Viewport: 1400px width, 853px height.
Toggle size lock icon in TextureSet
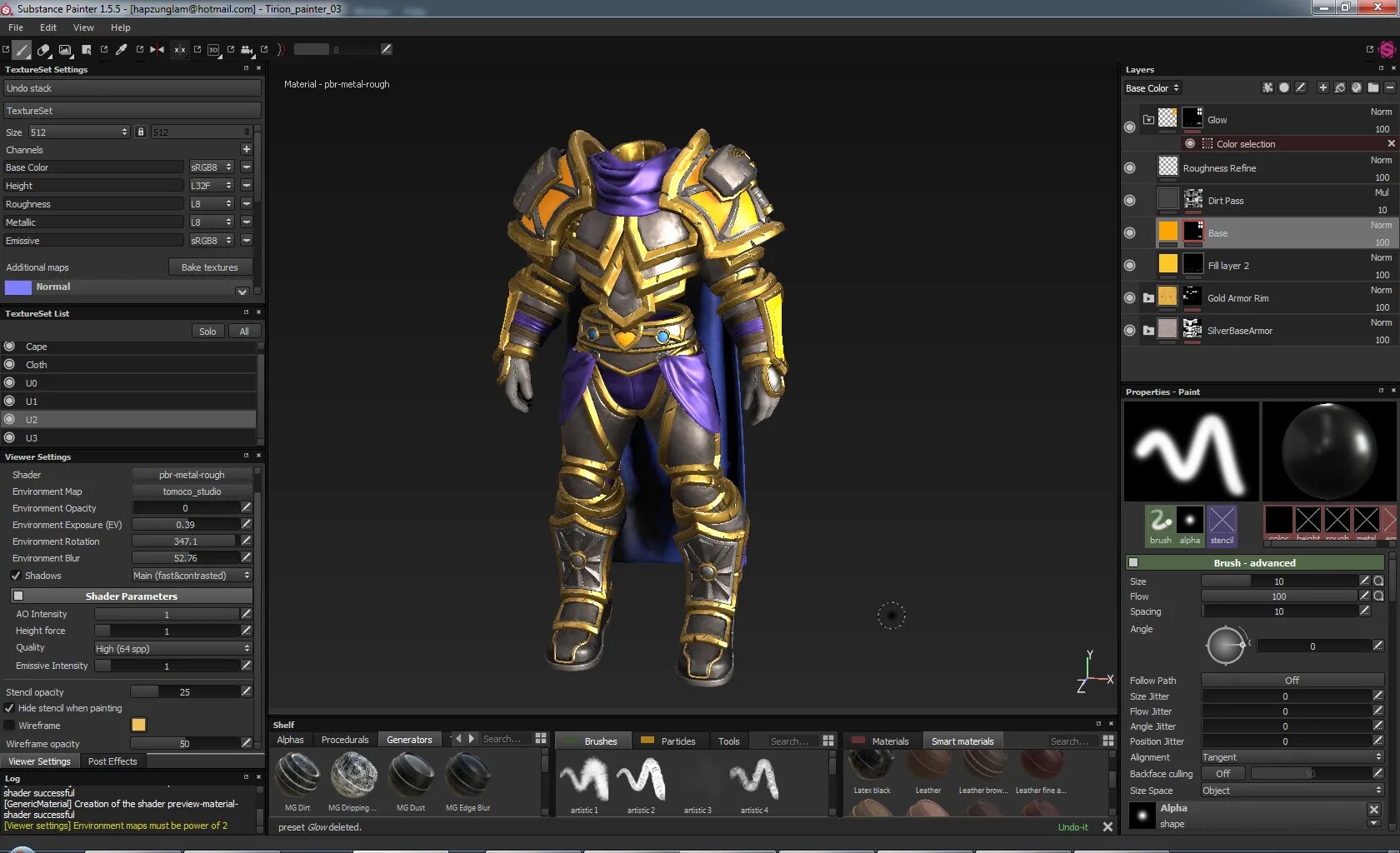(140, 132)
